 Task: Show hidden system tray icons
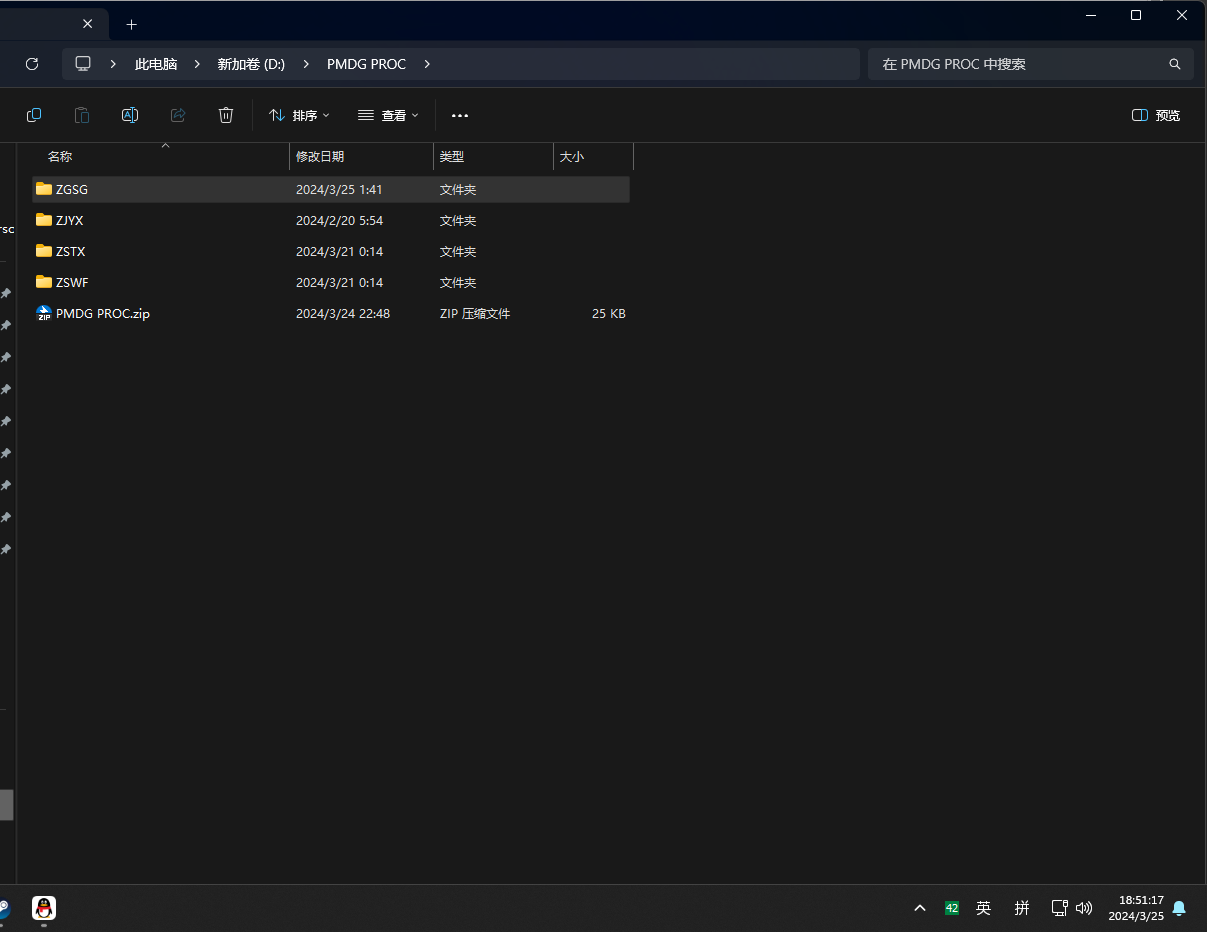(x=920, y=908)
